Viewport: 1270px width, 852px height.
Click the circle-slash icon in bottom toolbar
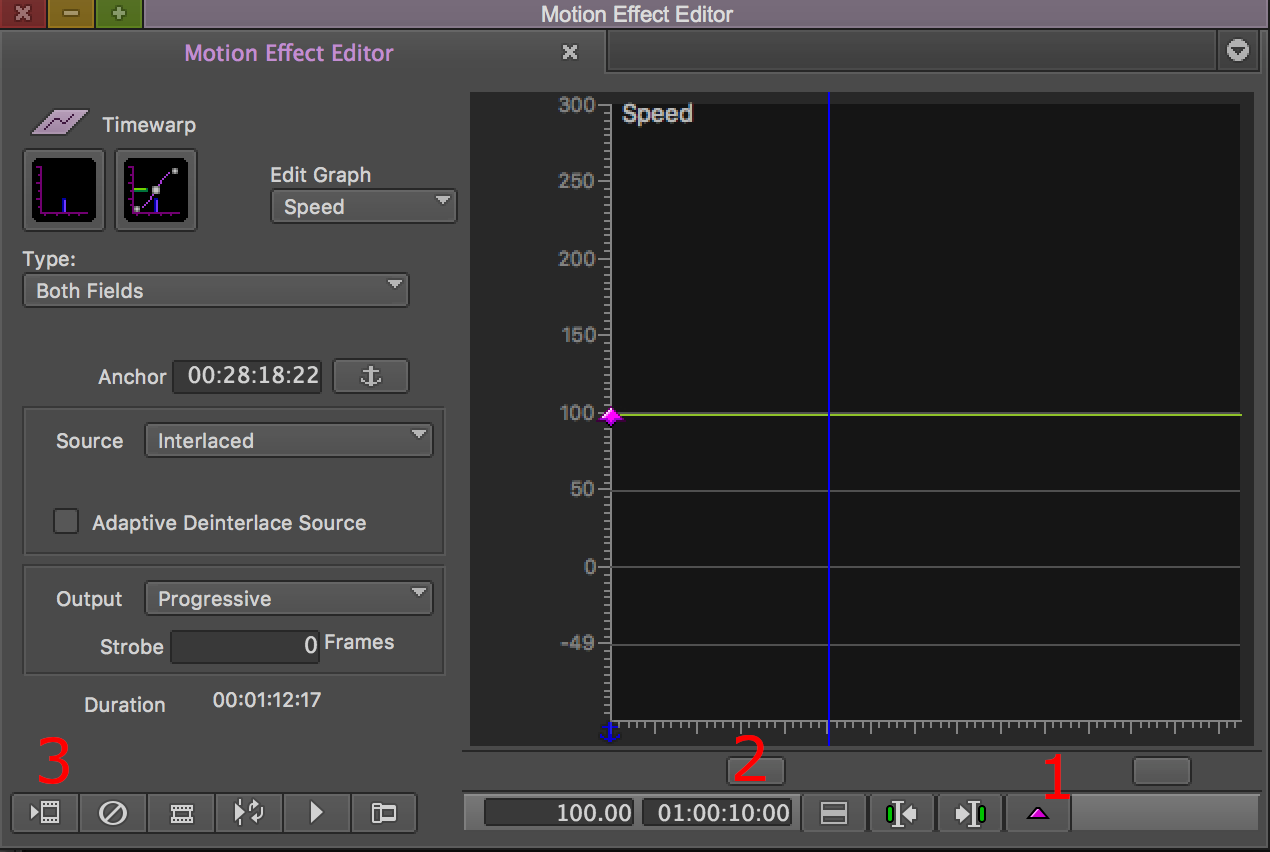113,813
